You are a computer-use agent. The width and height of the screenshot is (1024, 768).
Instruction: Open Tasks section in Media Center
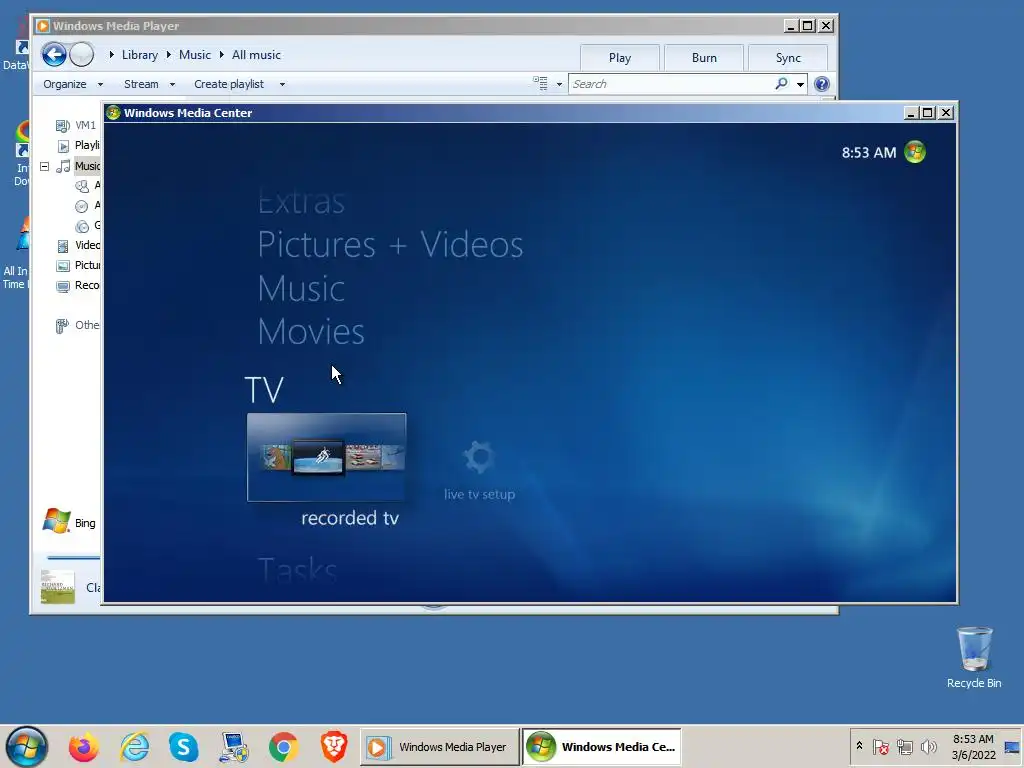pyautogui.click(x=297, y=569)
